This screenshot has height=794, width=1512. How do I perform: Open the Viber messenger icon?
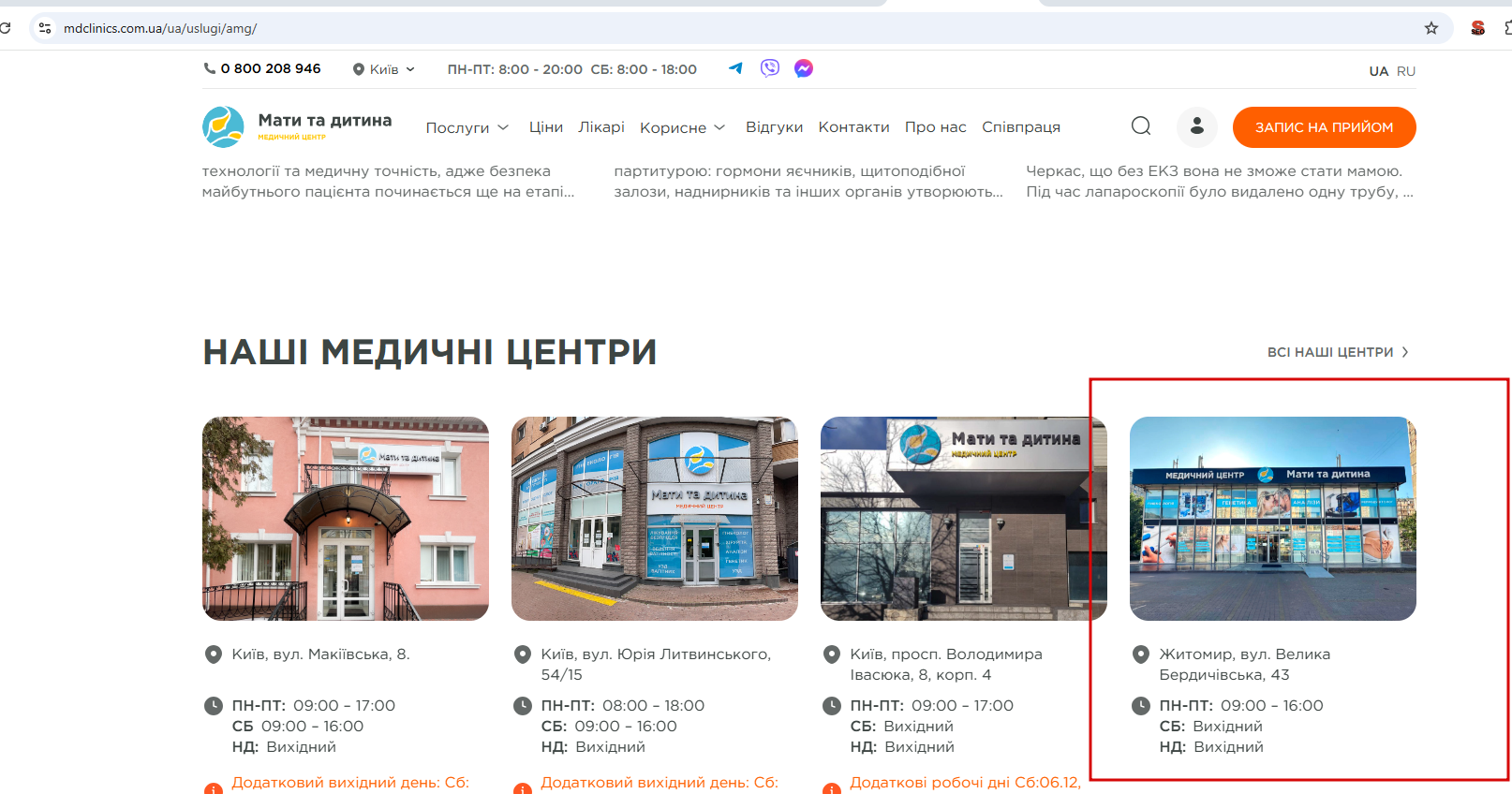tap(770, 68)
